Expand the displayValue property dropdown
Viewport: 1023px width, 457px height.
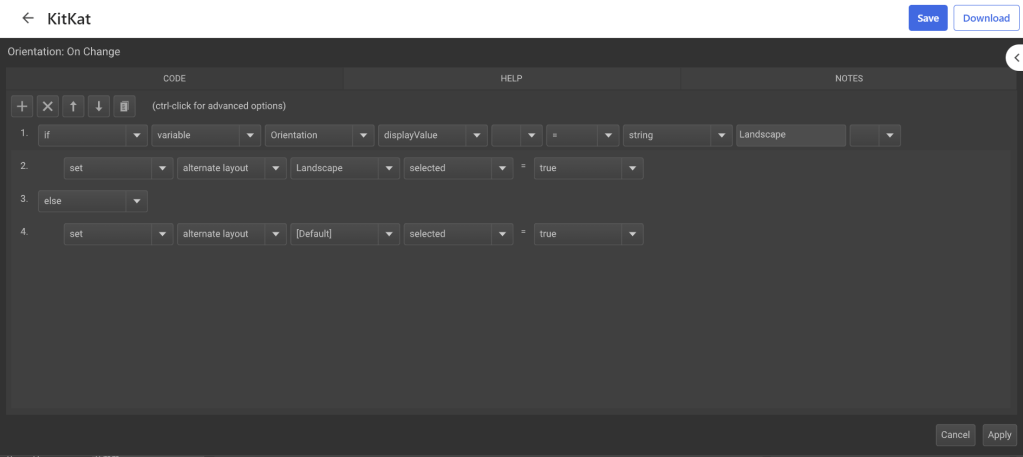pyautogui.click(x=432, y=135)
